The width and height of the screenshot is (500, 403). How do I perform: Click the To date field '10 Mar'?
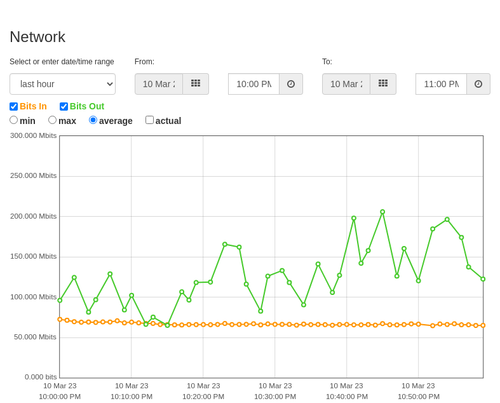point(346,84)
